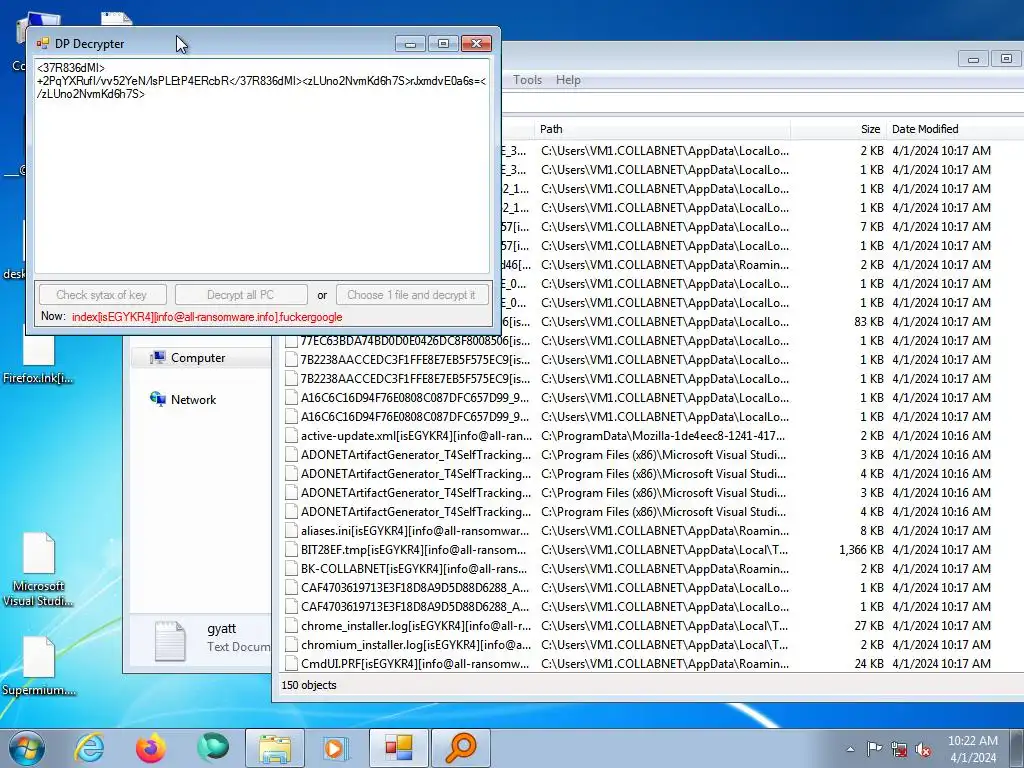Click the muted volume tray icon

pos(923,749)
